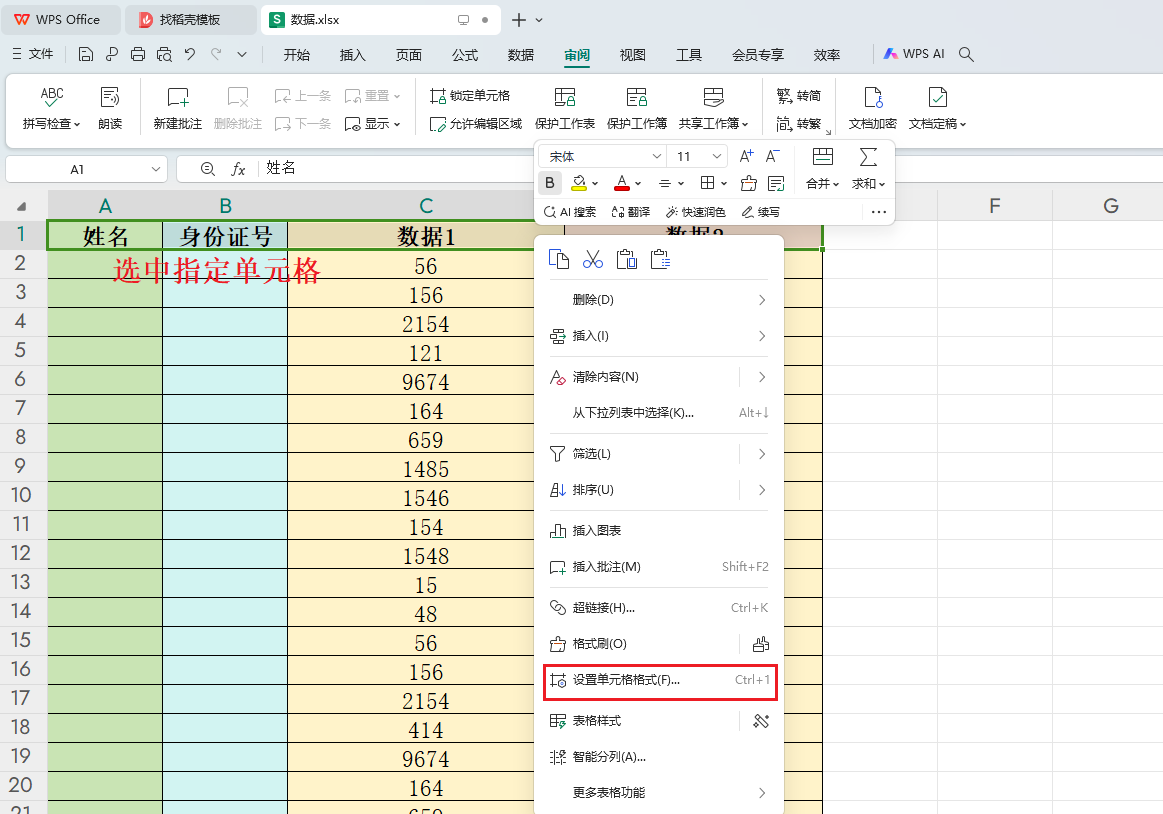The image size is (1163, 814).
Task: Launch AI Search (AI搜索)
Action: coord(569,211)
